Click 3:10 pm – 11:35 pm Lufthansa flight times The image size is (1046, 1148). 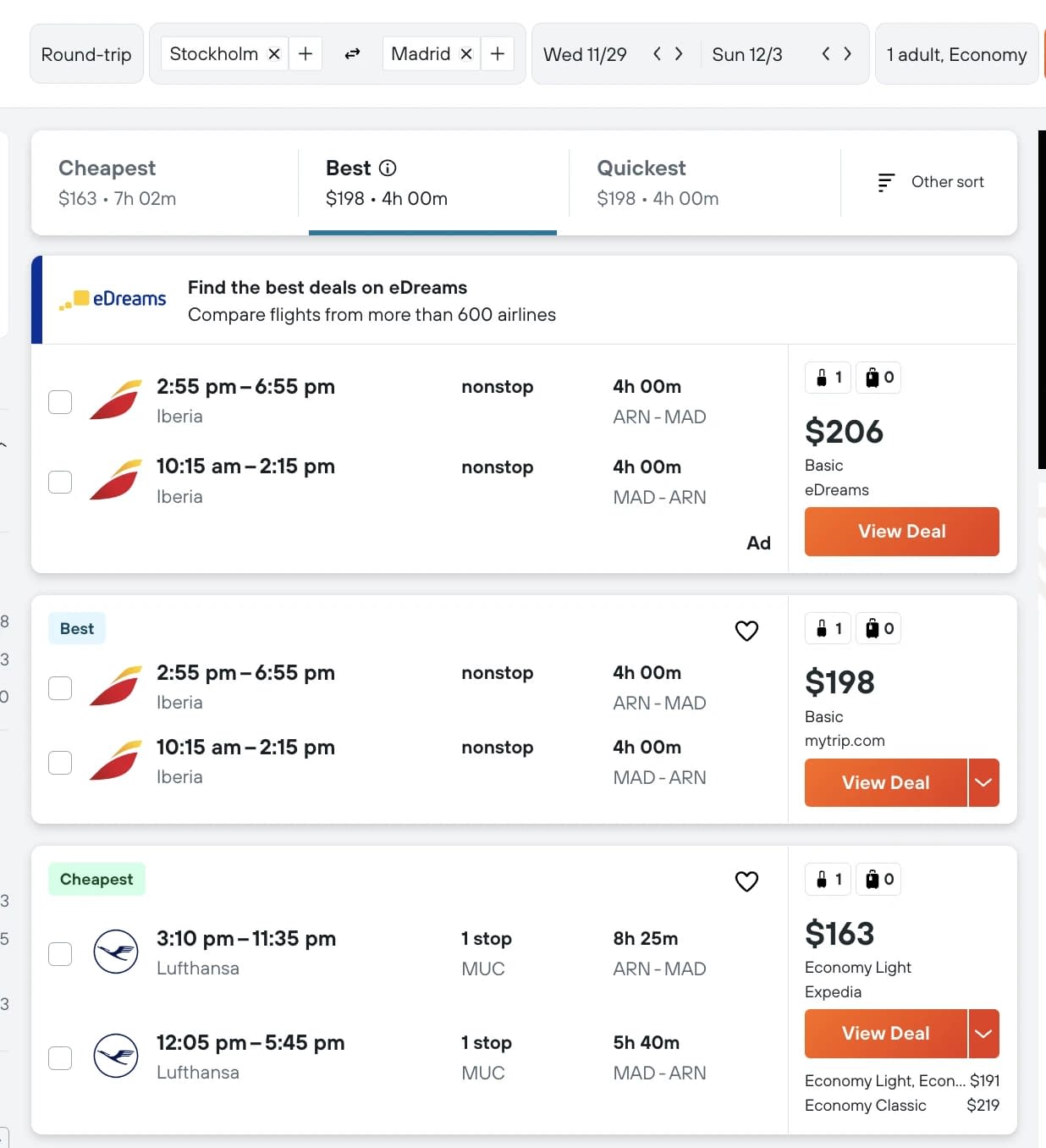pyautogui.click(x=246, y=938)
